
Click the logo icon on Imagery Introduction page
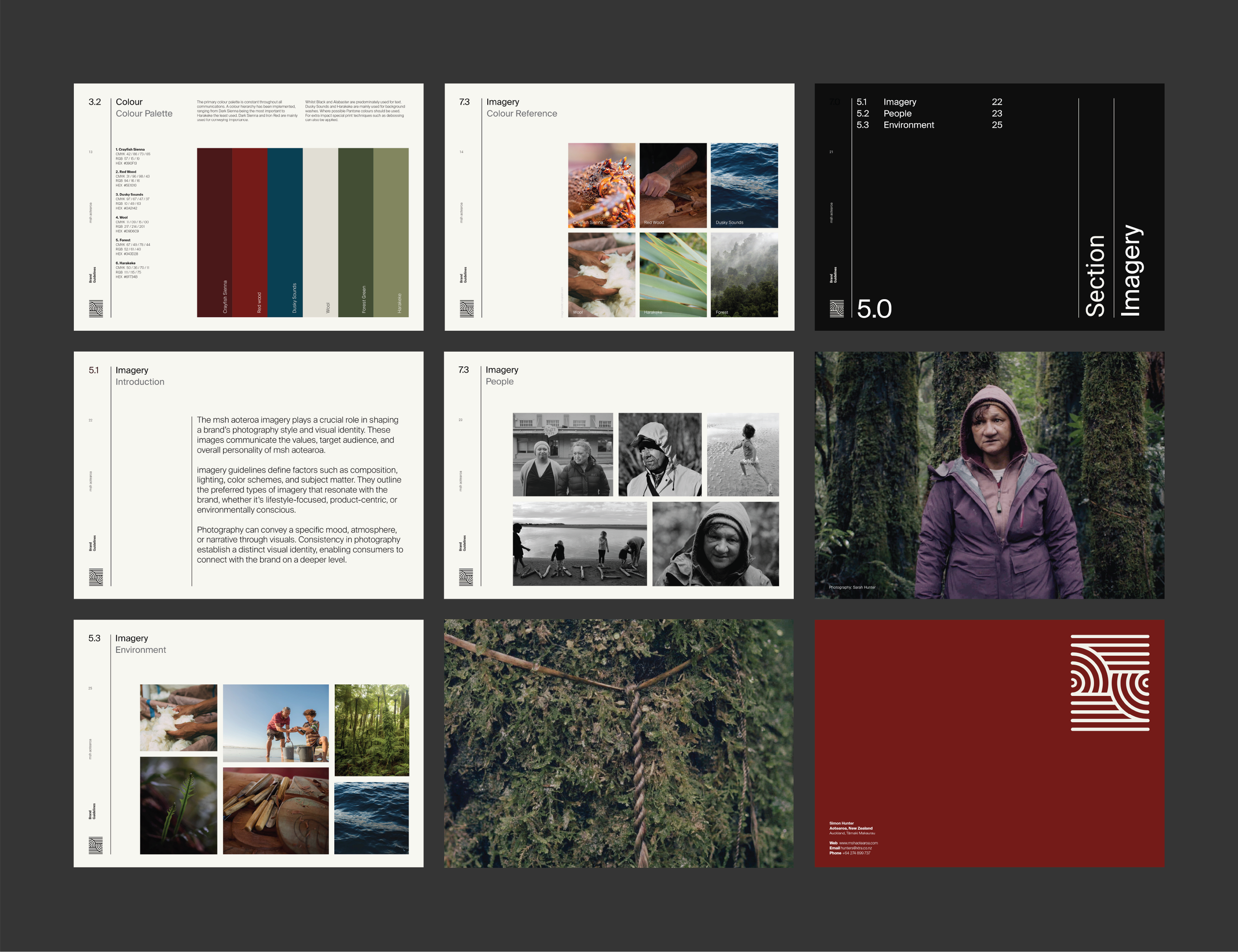pos(96,577)
